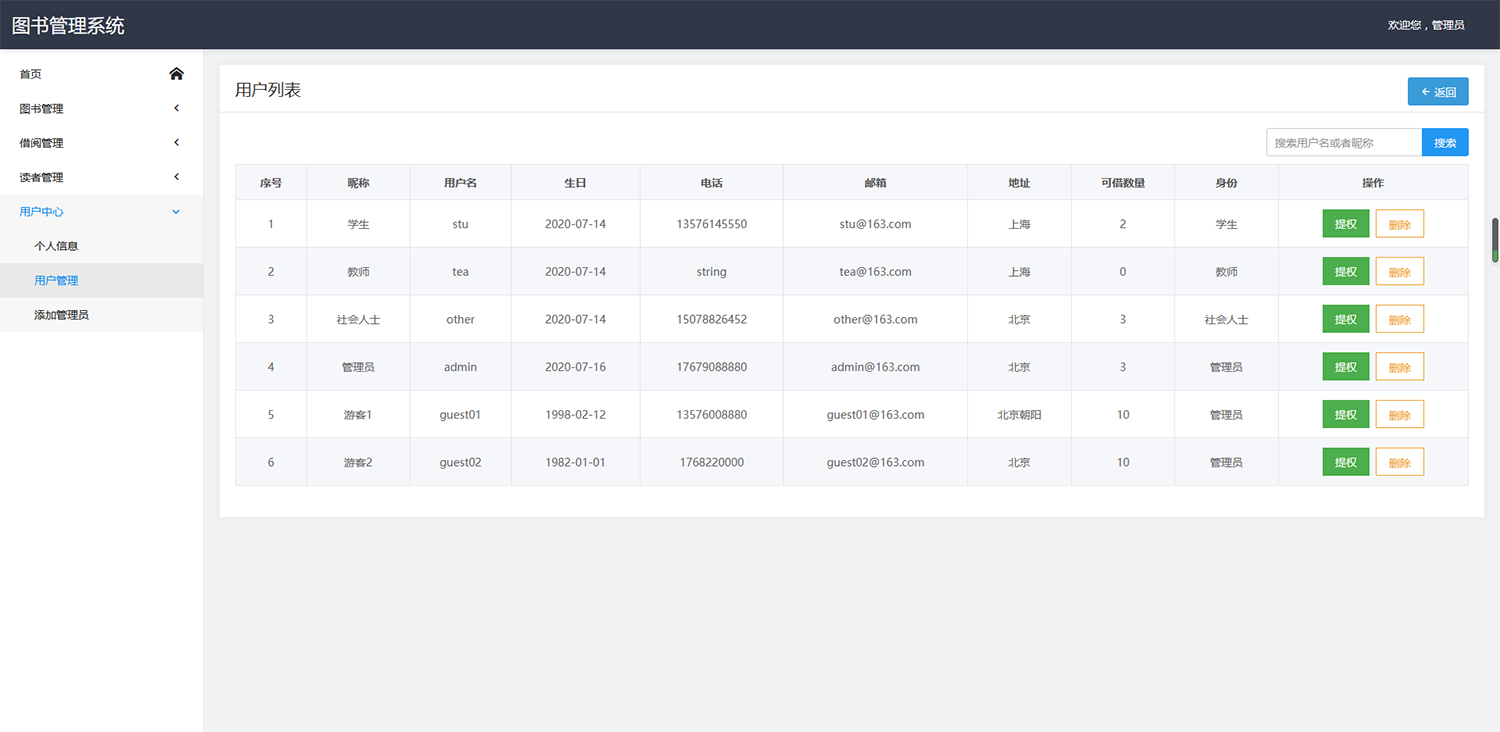Click 删除 for user tea
This screenshot has width=1500, height=732.
1400,272
